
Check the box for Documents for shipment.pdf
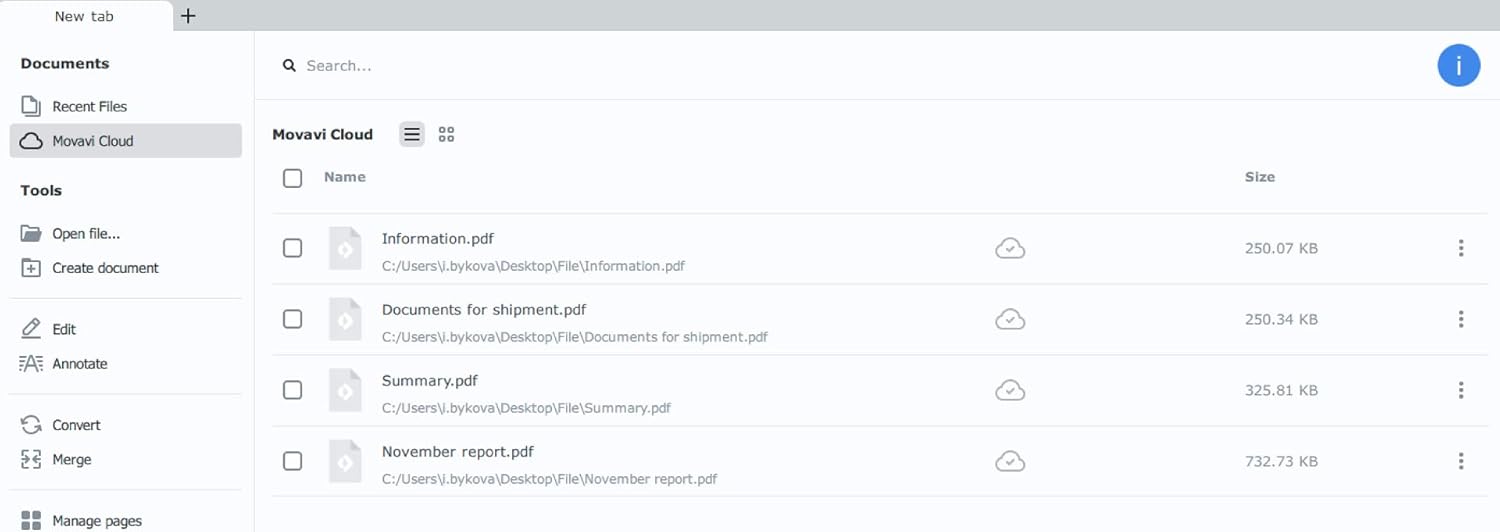pyautogui.click(x=292, y=319)
